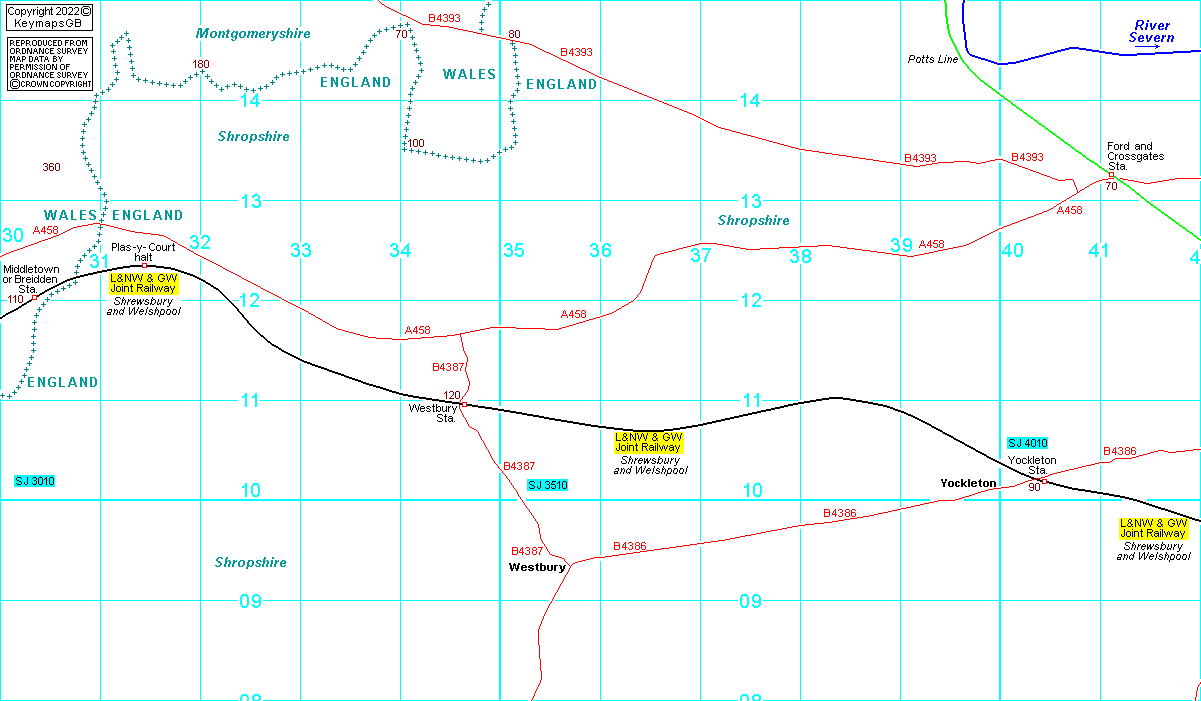Click the railway label near Plas-y-Court halt
The height and width of the screenshot is (701, 1201).
[144, 283]
